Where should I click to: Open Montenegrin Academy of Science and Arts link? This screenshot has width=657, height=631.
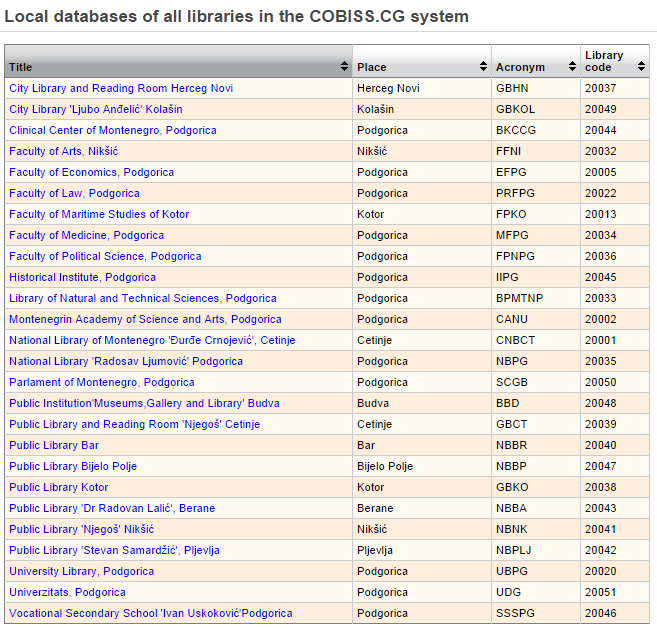[145, 319]
